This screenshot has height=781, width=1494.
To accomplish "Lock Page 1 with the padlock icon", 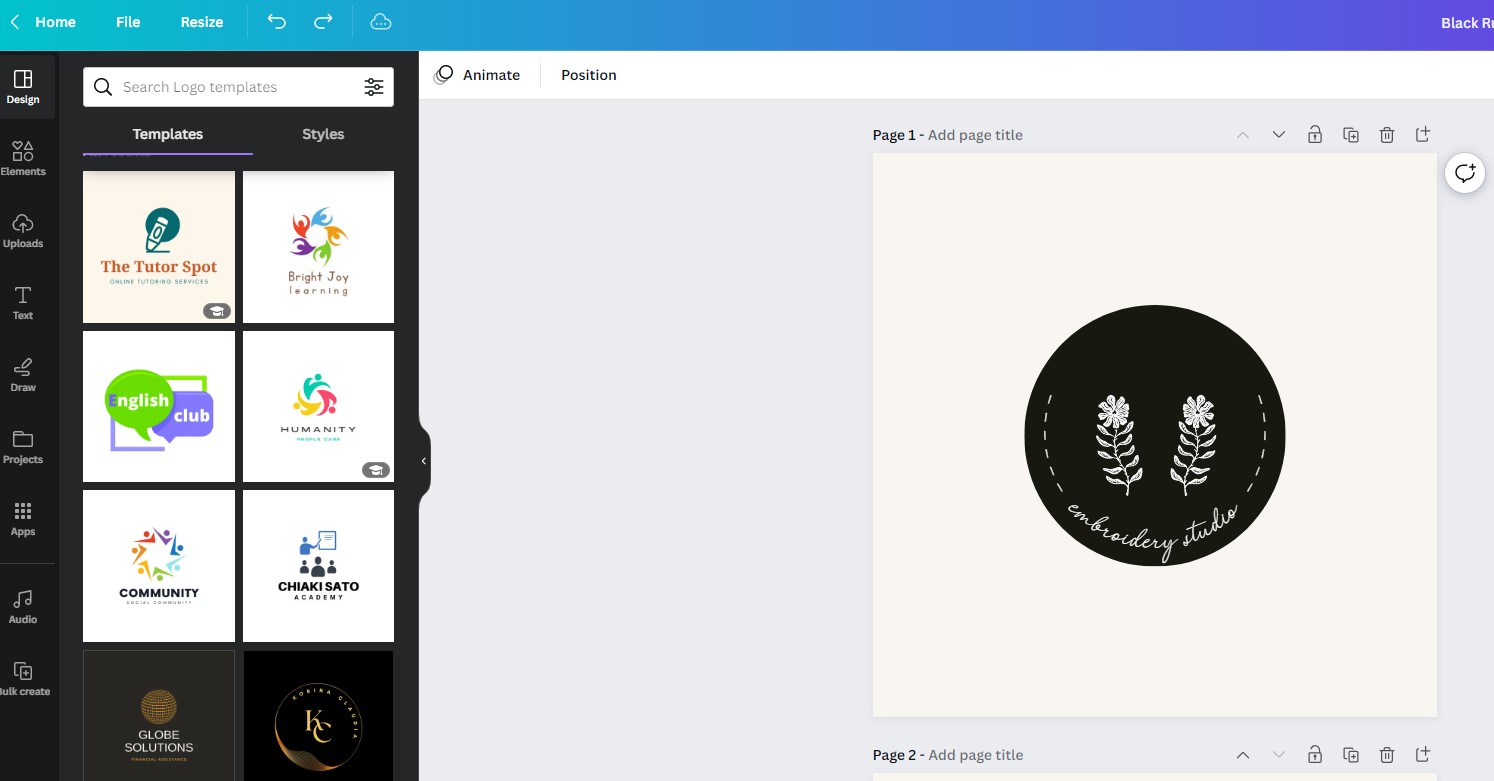I will point(1315,135).
